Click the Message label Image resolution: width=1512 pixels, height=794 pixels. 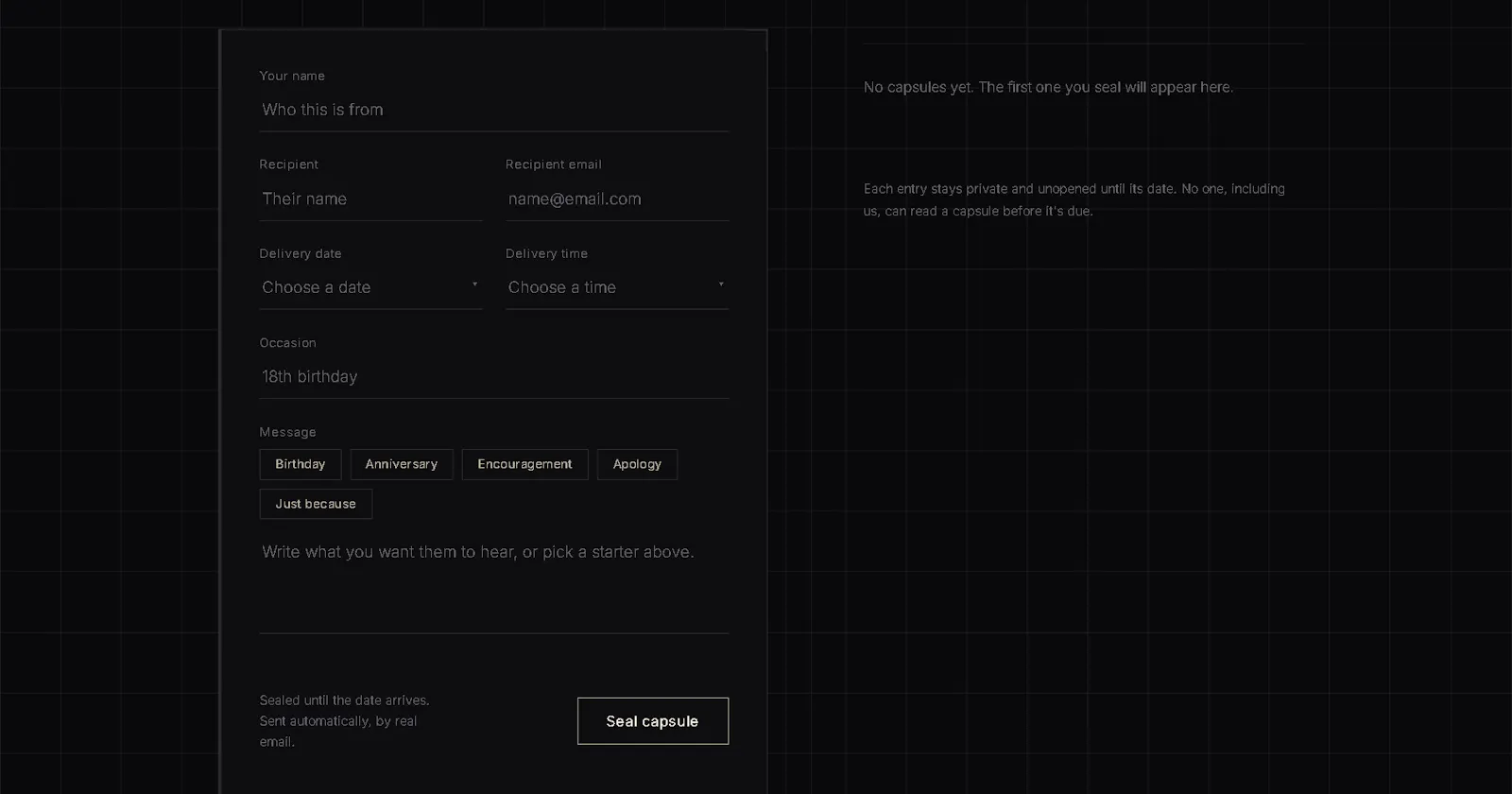[x=288, y=432]
